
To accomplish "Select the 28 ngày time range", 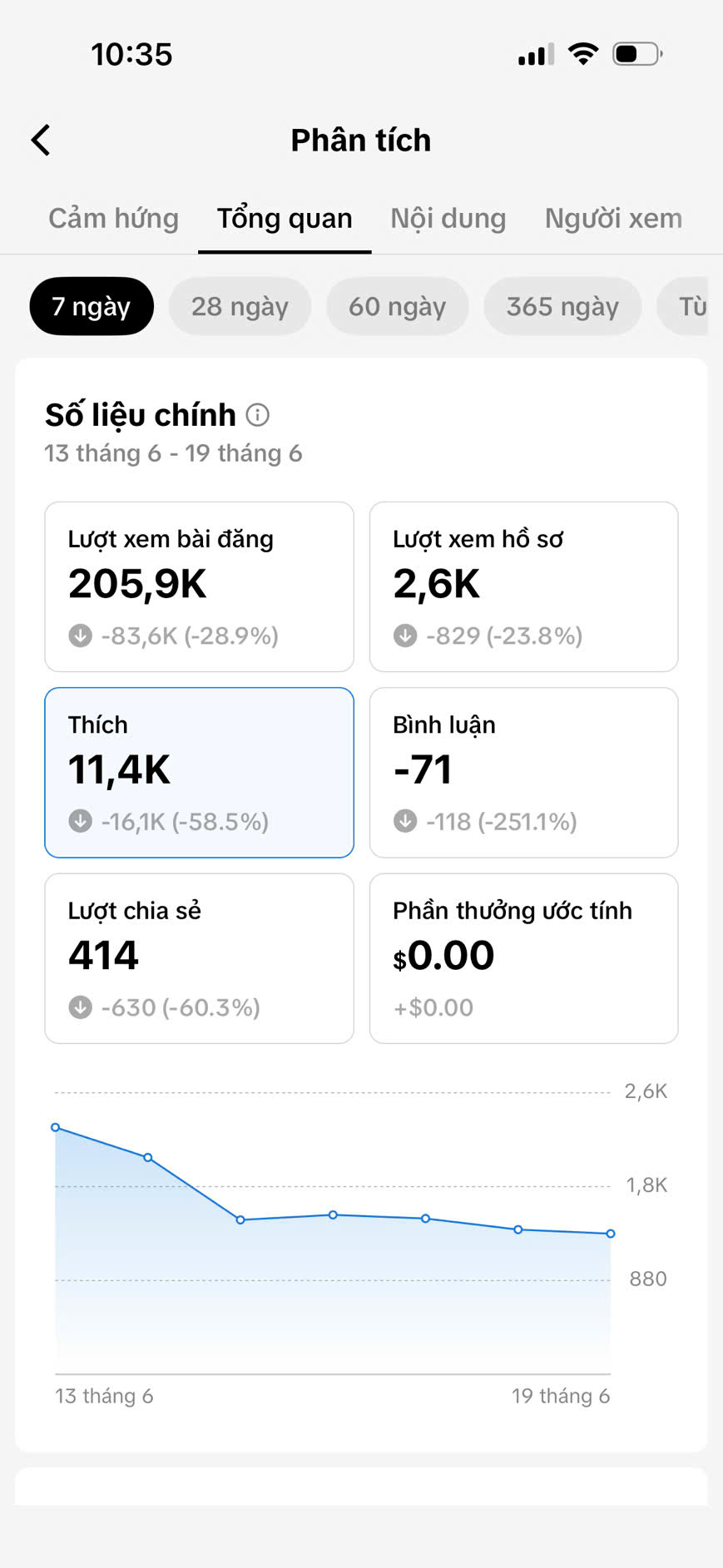I will click(x=240, y=306).
